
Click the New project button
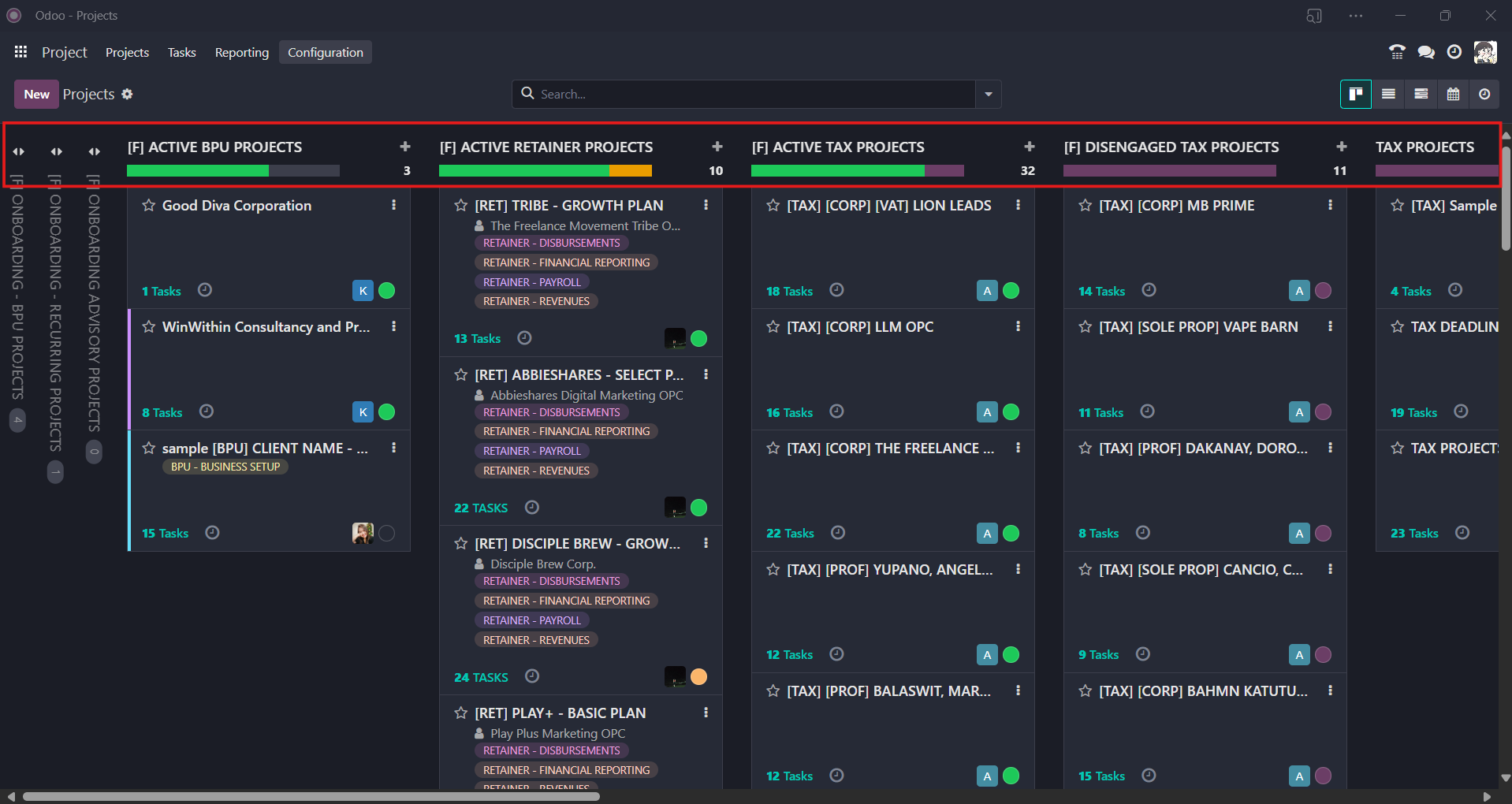pos(36,95)
